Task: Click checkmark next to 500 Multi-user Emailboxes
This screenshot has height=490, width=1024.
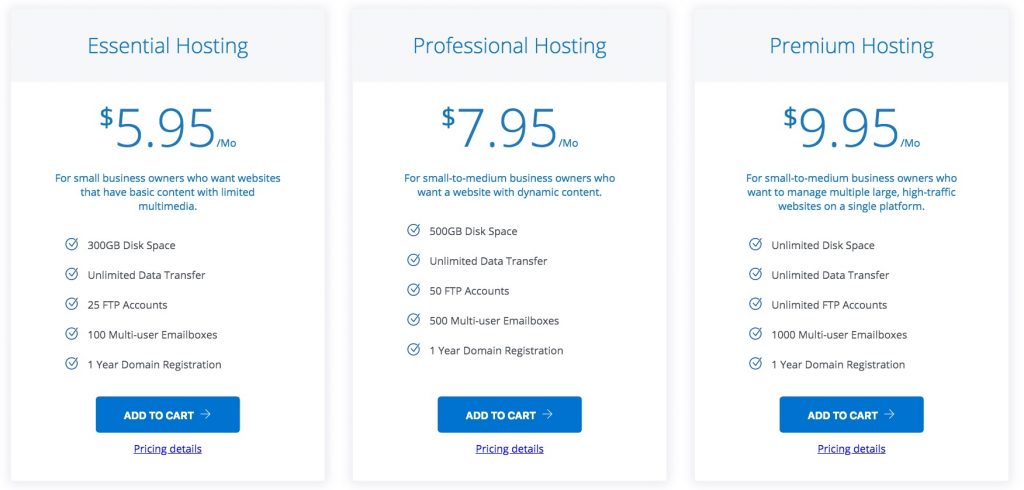Action: [x=414, y=320]
